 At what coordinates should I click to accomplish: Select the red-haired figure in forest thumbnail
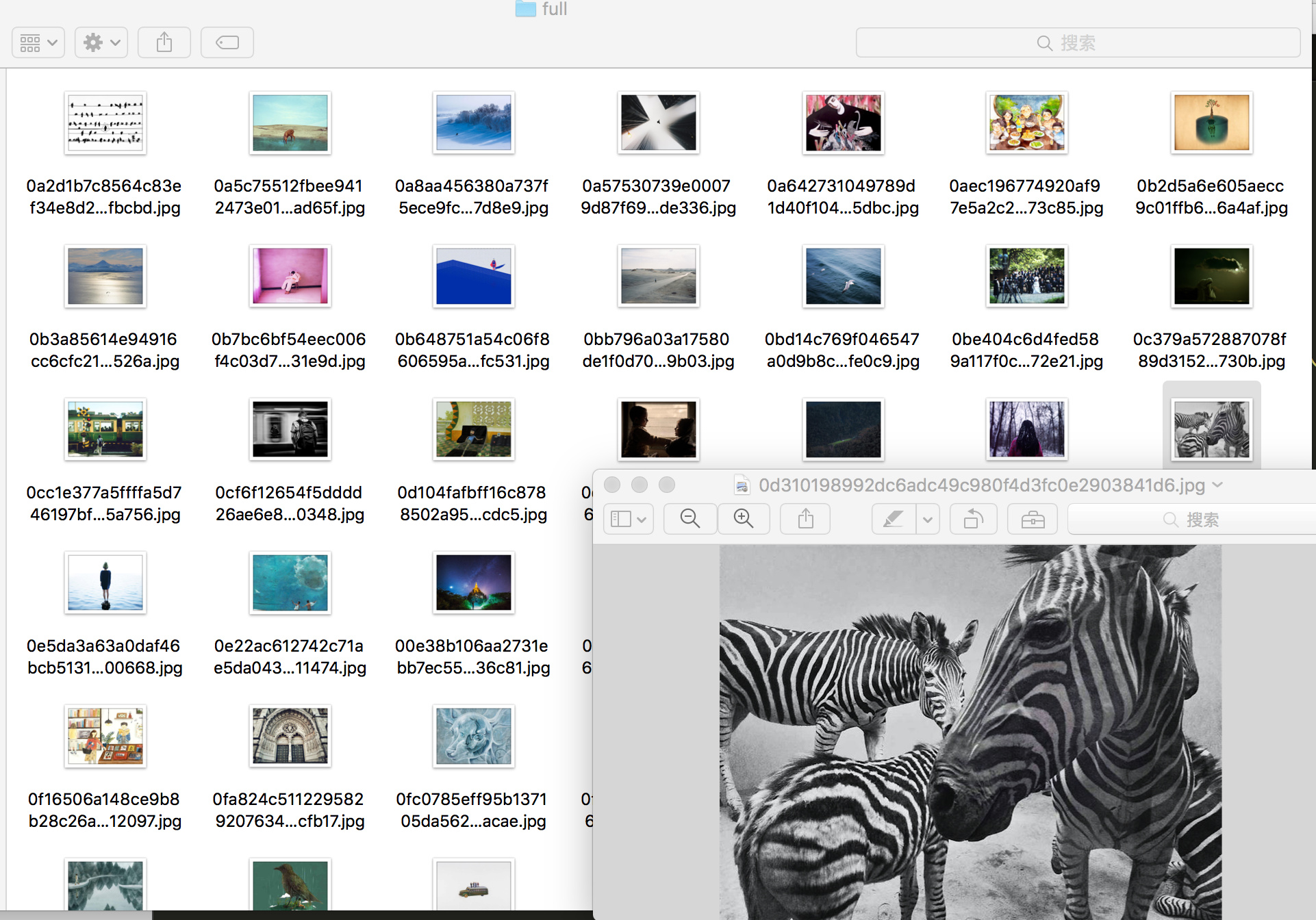1027,429
